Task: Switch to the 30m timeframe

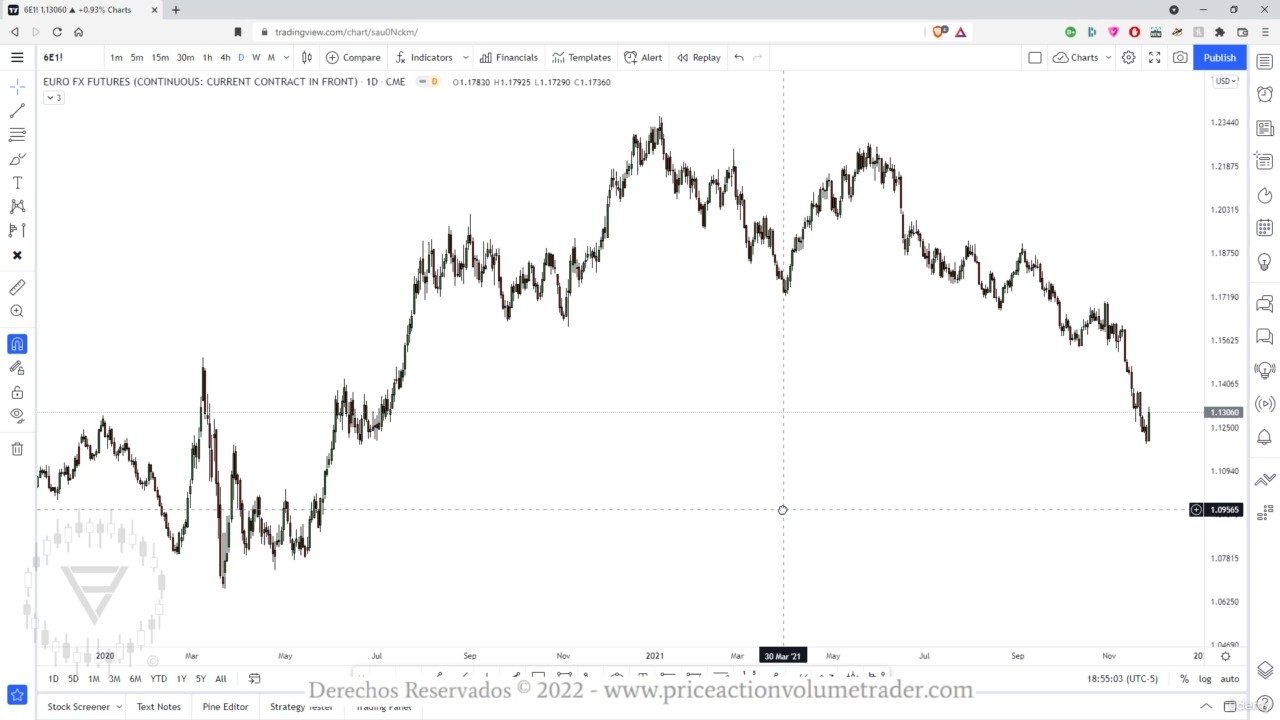Action: coord(185,57)
